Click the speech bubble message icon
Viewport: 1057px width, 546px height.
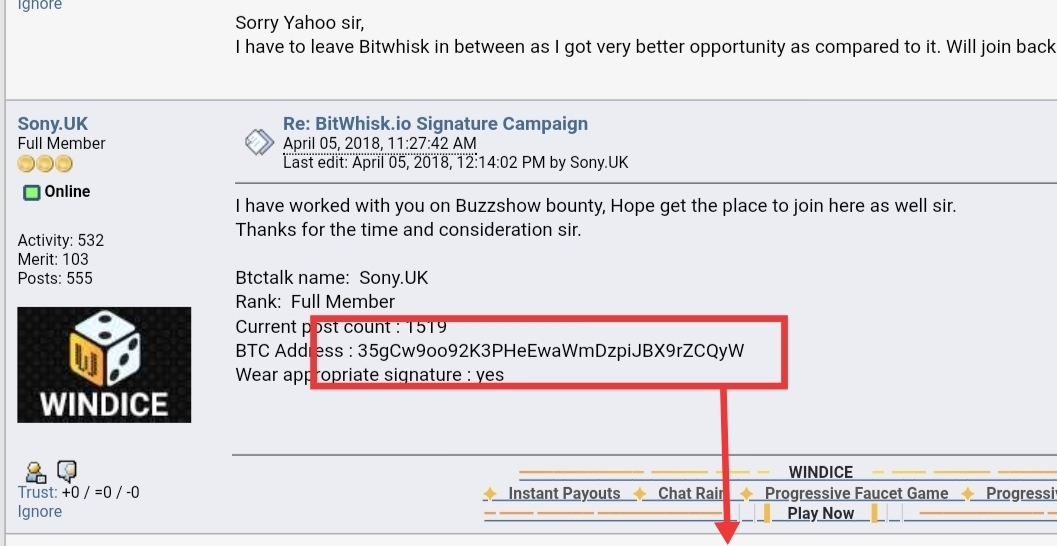pyautogui.click(x=67, y=471)
